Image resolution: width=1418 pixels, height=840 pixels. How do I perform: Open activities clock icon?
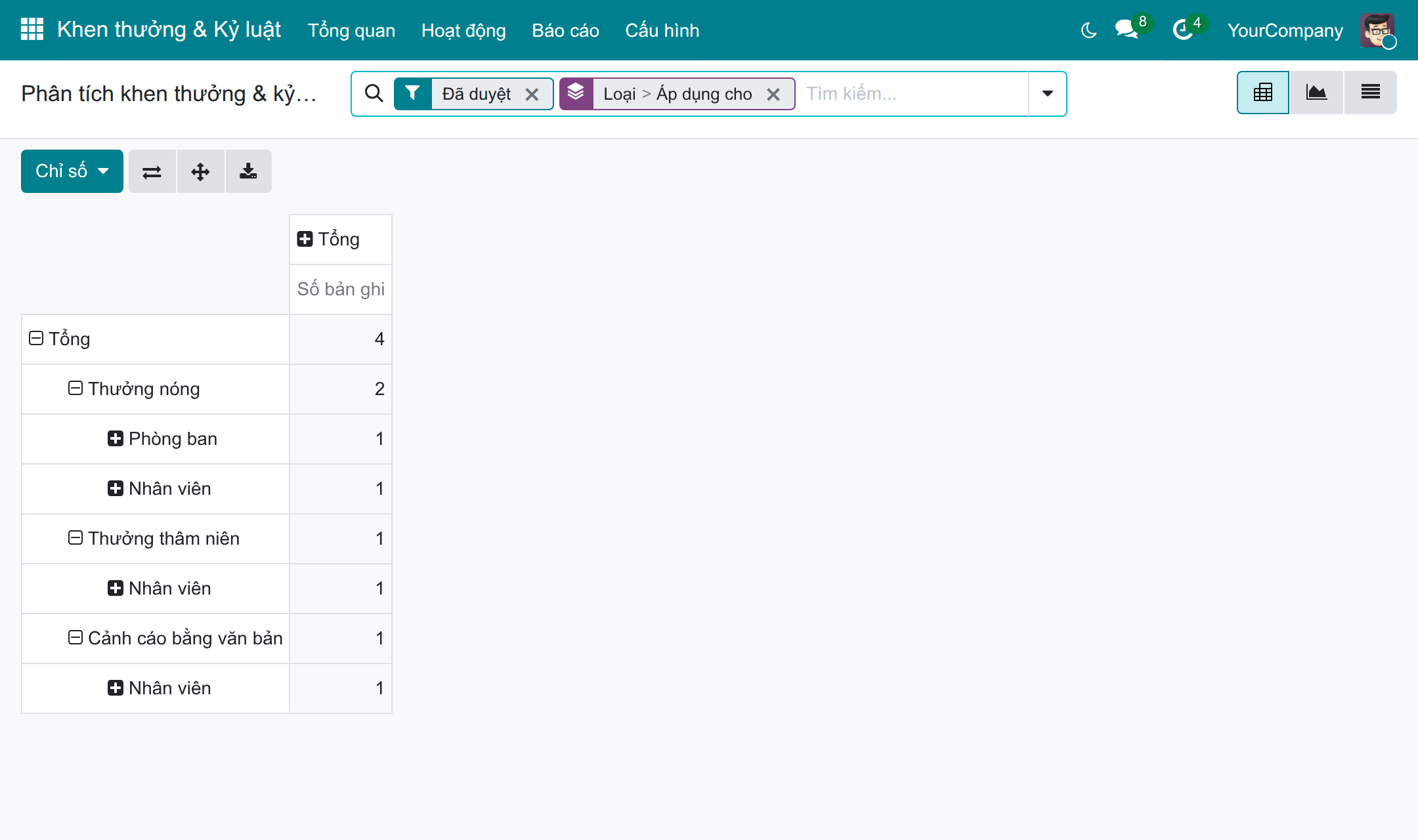point(1183,30)
